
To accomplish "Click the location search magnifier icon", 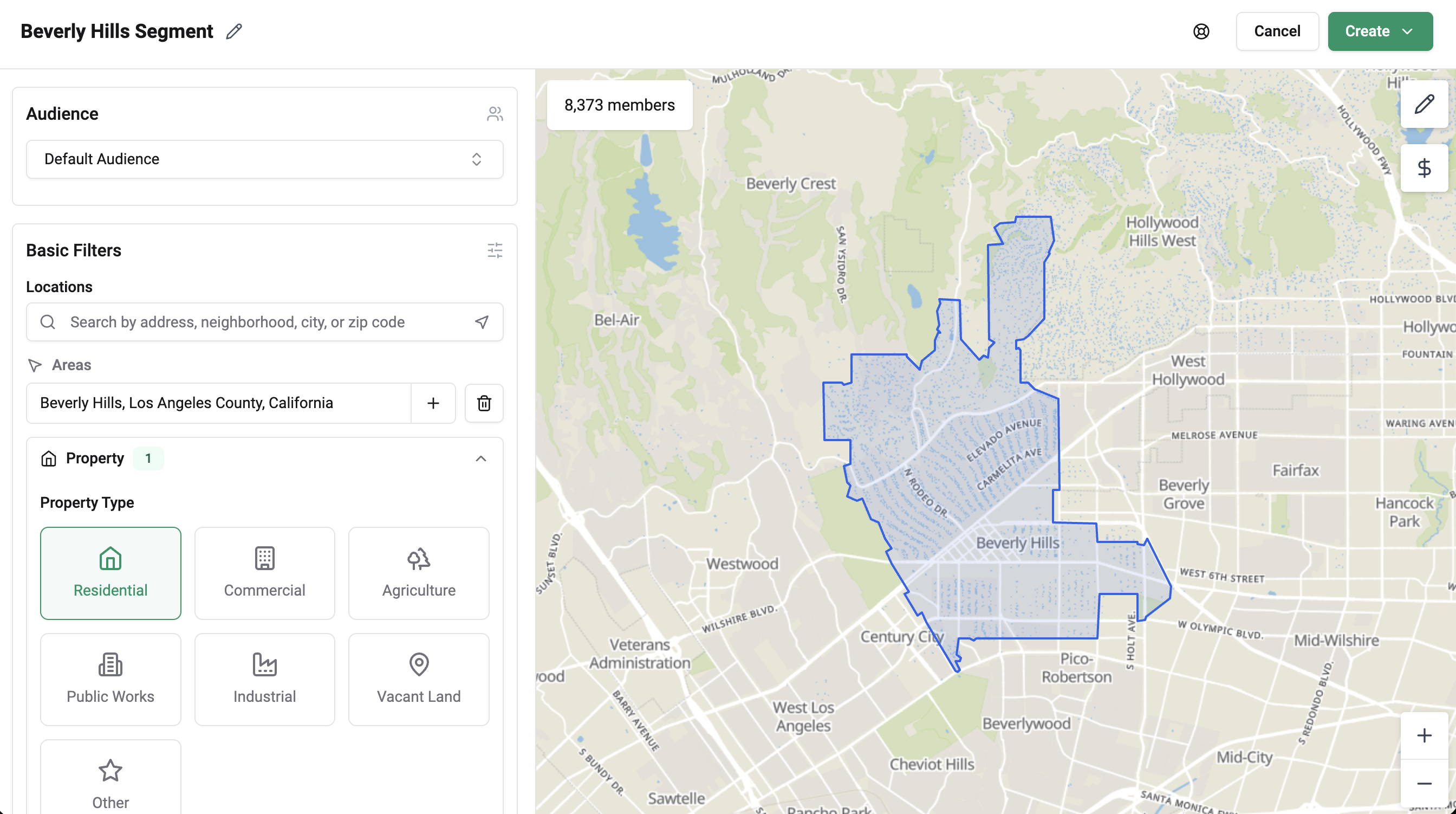I will point(48,322).
